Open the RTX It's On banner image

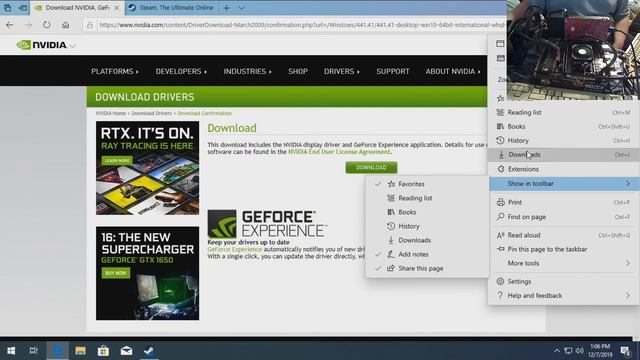coord(147,168)
